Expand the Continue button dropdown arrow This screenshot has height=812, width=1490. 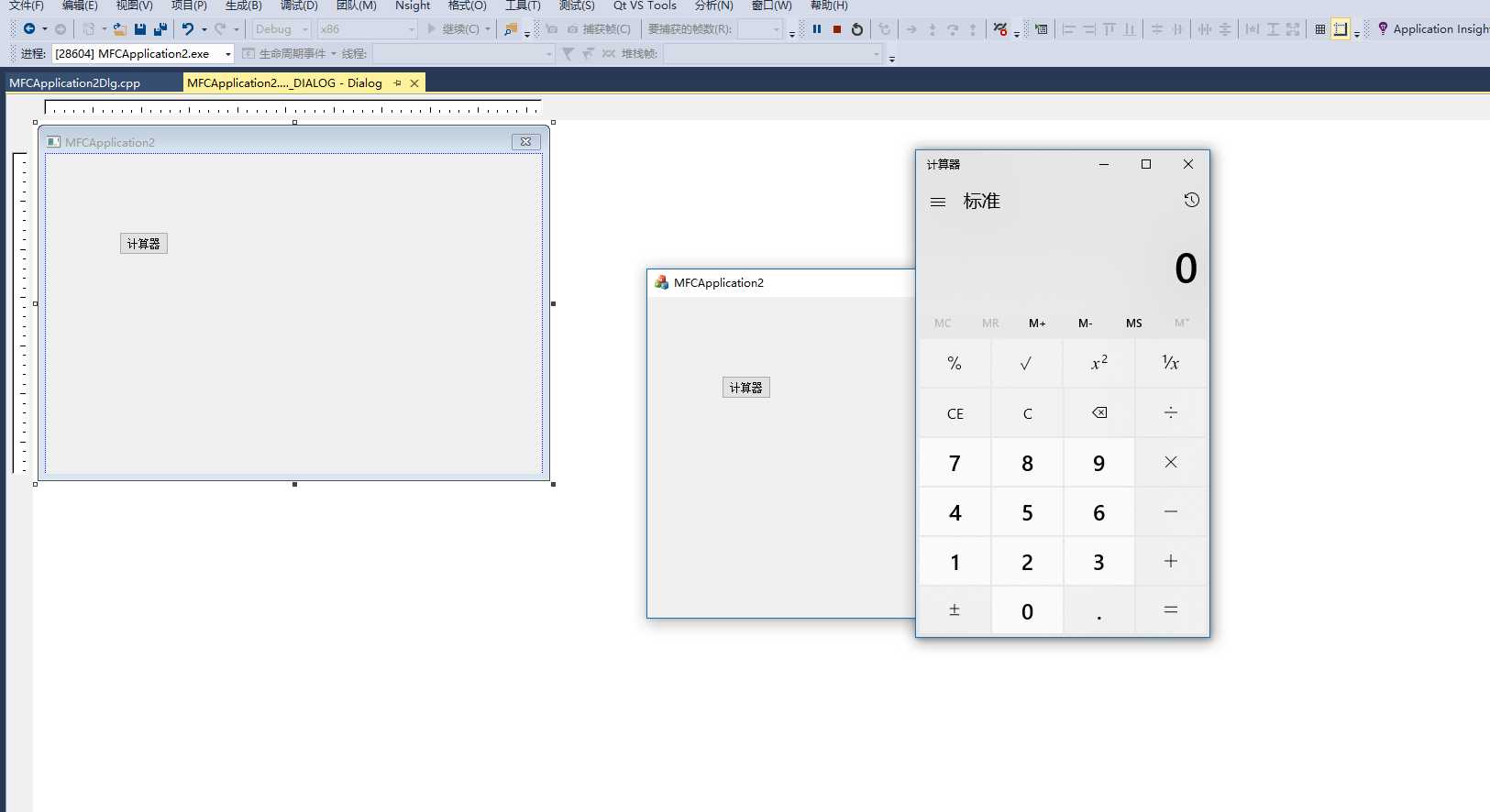click(488, 29)
